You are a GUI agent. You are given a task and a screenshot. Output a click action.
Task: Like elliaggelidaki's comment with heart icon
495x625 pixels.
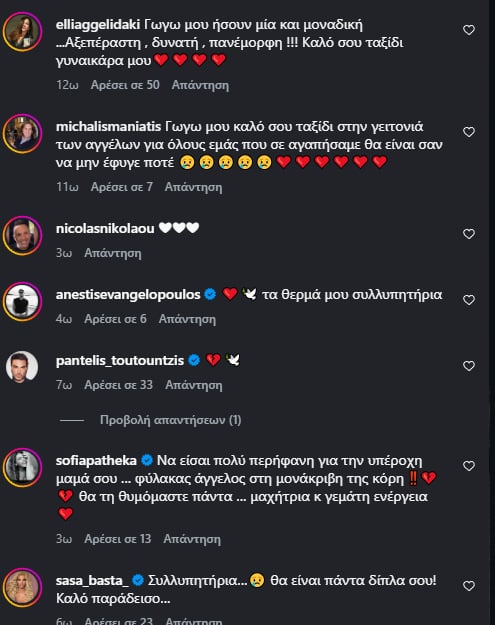pos(469,30)
